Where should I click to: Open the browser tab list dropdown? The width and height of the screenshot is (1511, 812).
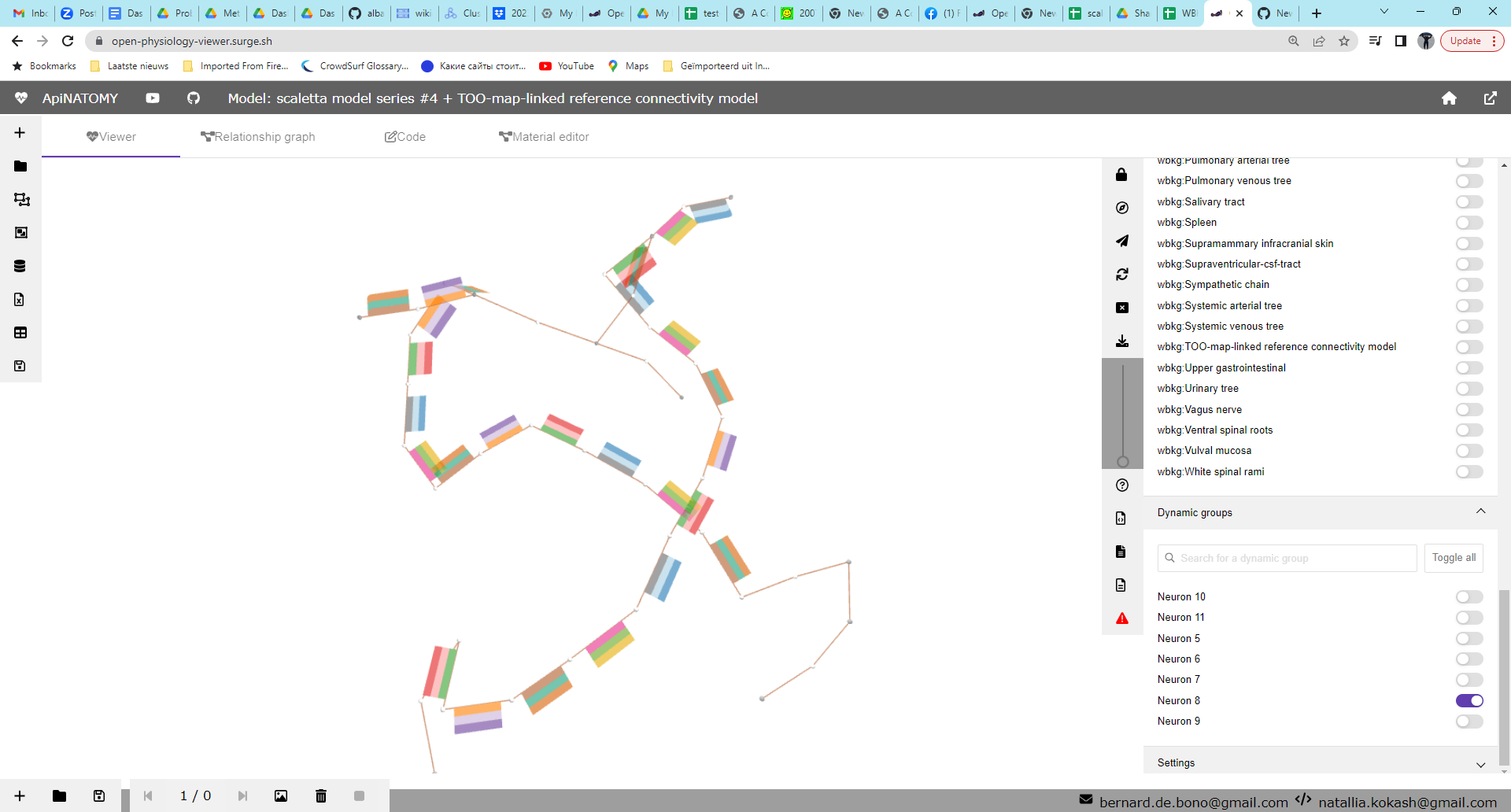click(x=1383, y=11)
